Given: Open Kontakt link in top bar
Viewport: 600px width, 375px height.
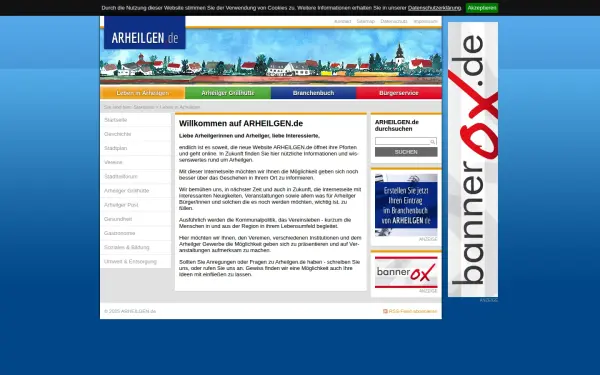Looking at the screenshot, I should point(342,21).
